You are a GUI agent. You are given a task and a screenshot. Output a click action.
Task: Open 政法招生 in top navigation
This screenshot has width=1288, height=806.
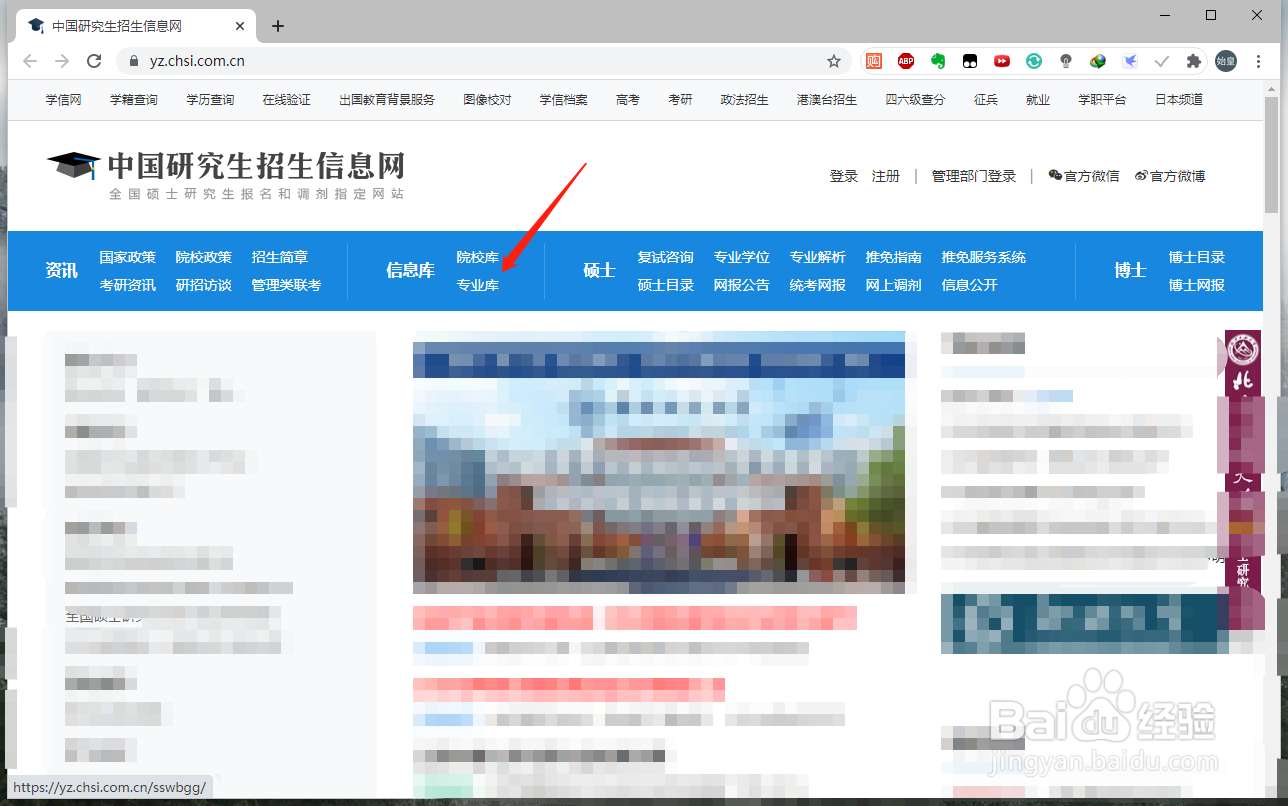click(745, 100)
